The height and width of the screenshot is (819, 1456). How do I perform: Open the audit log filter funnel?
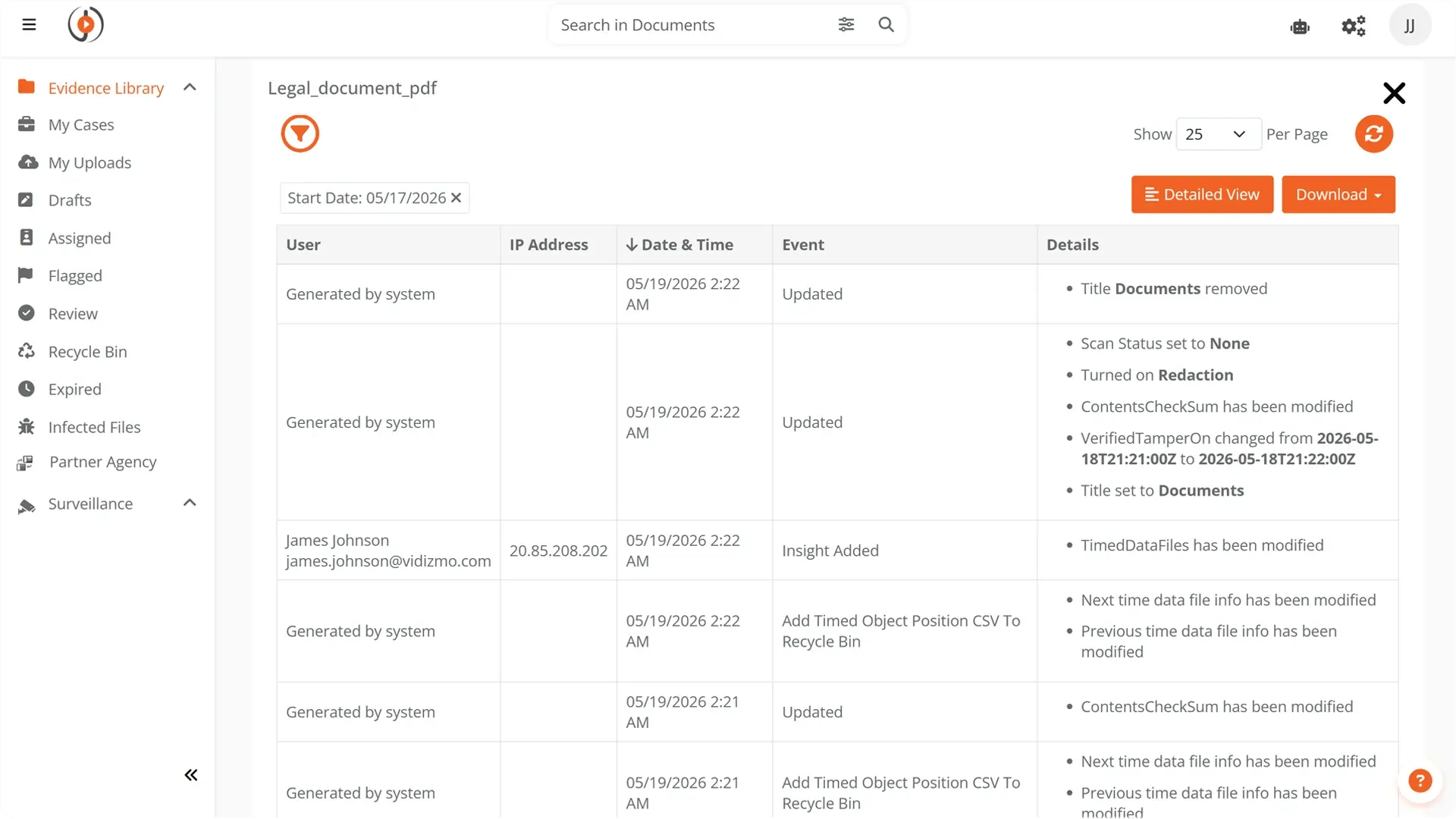click(300, 134)
